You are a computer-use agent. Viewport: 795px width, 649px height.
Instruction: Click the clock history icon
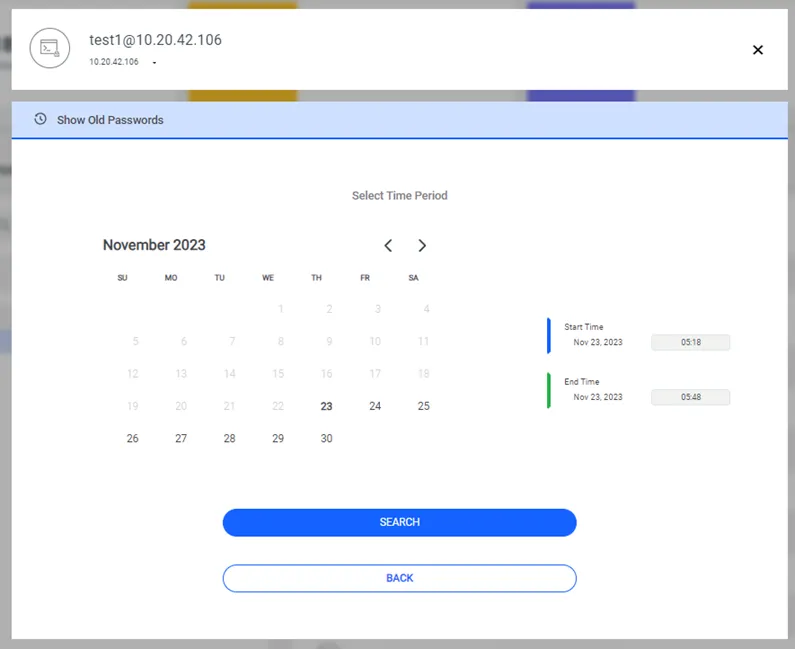click(x=41, y=119)
